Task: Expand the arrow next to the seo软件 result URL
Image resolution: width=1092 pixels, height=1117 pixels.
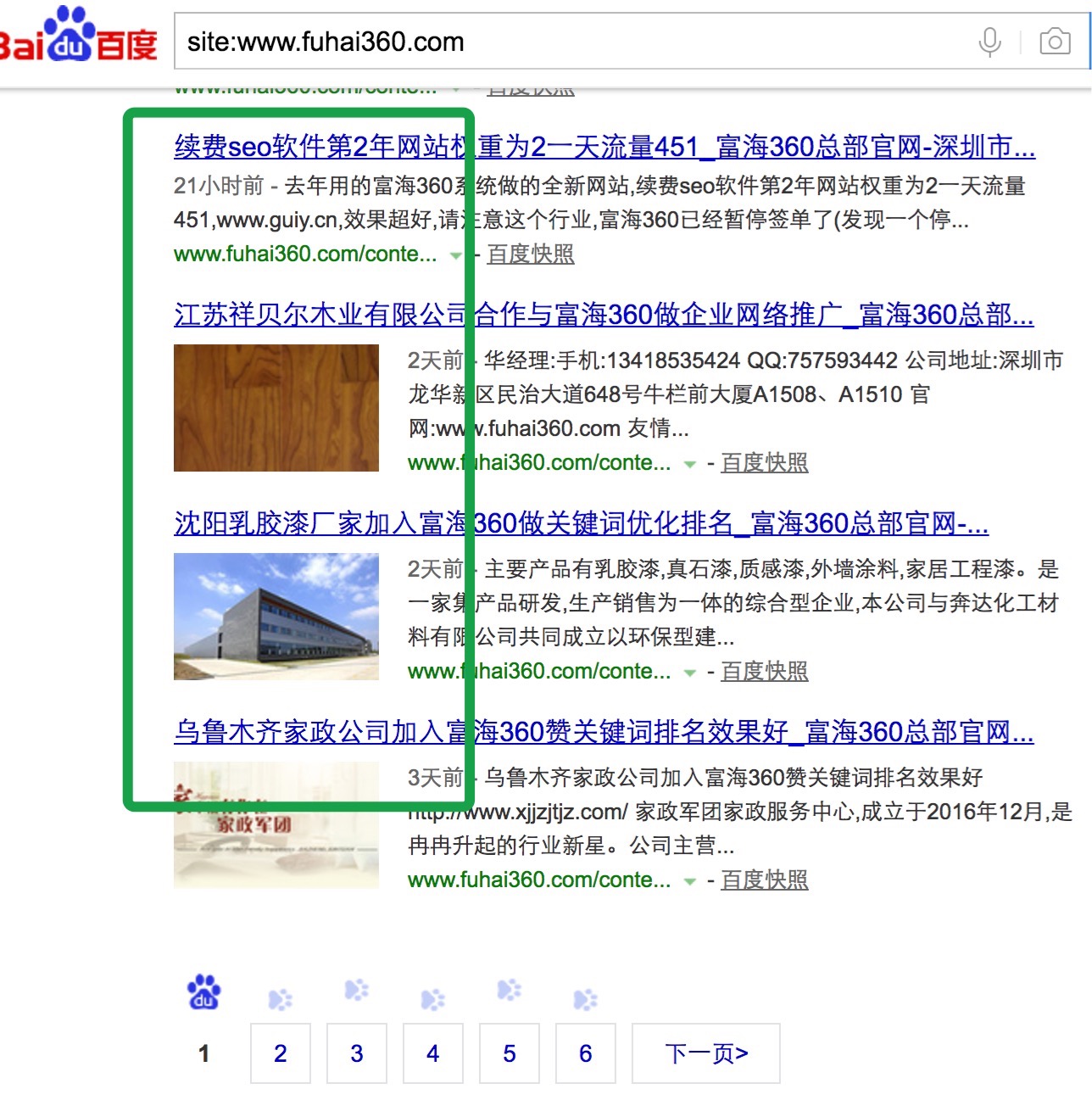Action: coord(455,255)
